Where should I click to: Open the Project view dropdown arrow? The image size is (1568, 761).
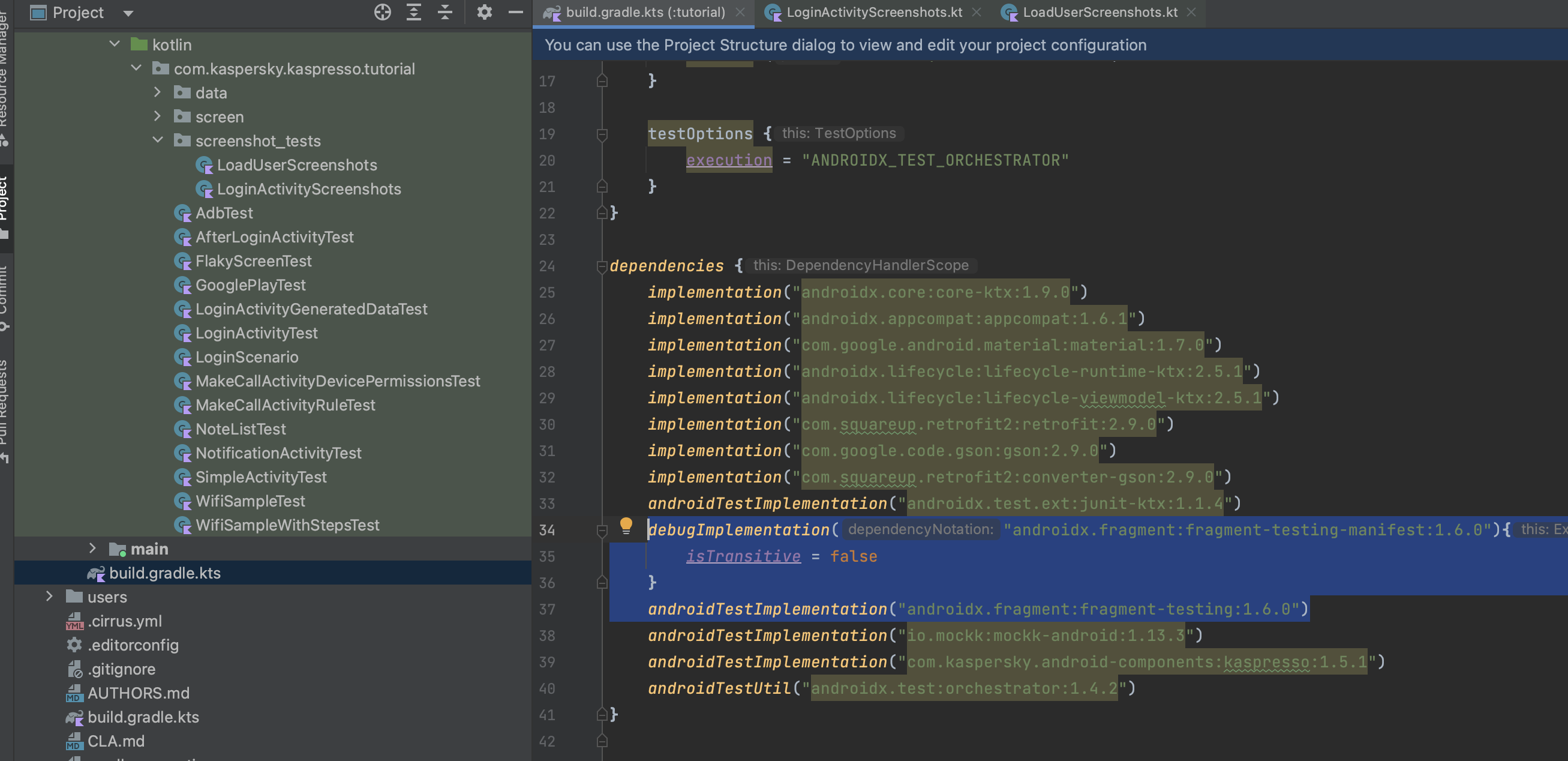(x=128, y=13)
